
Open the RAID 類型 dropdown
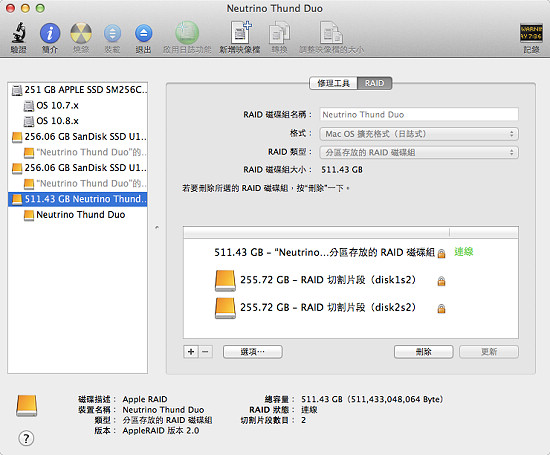pos(419,152)
